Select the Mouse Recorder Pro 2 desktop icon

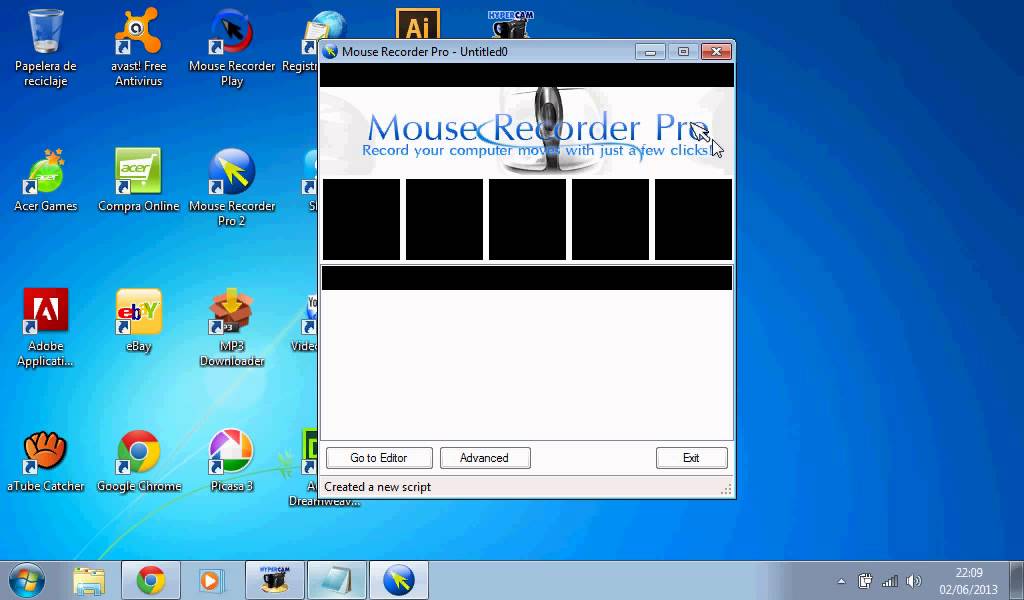click(232, 188)
